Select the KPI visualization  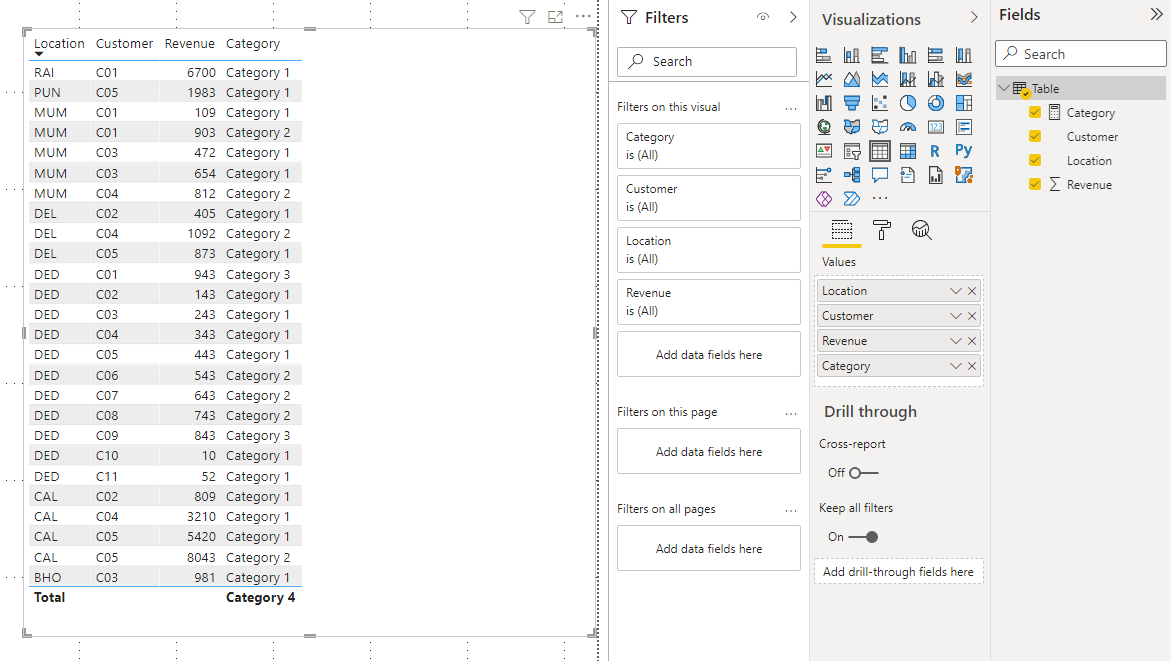(824, 151)
